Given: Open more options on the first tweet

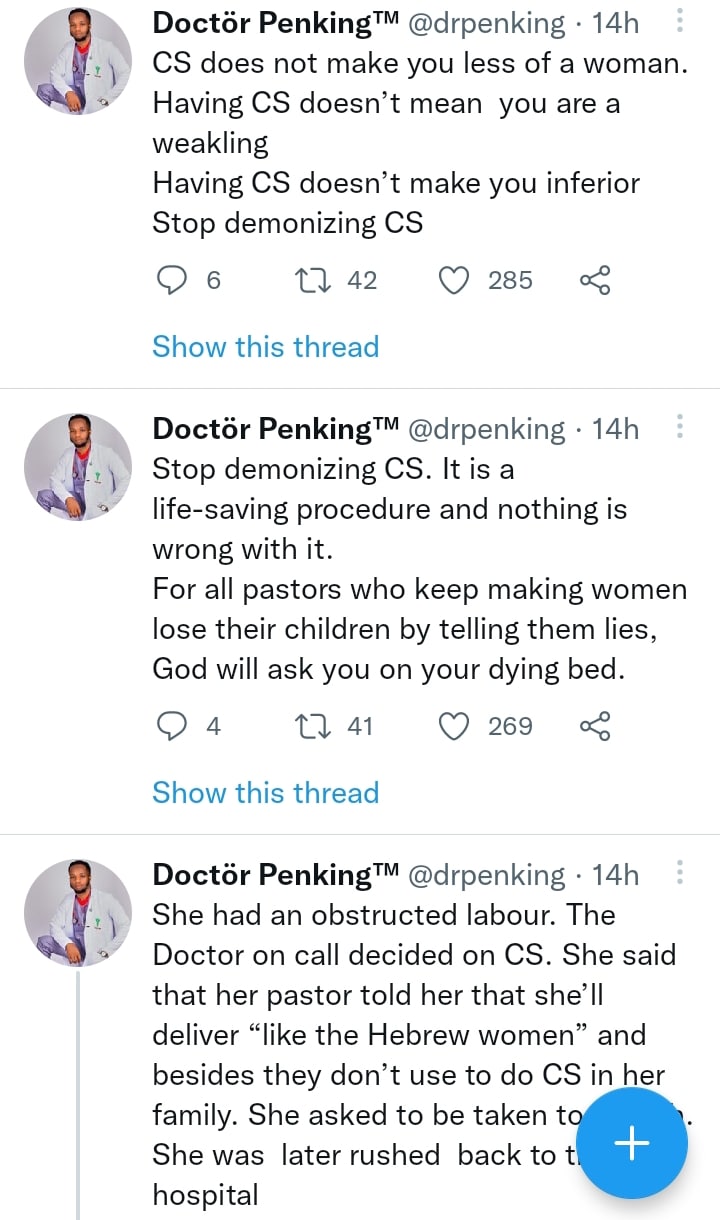Looking at the screenshot, I should (x=680, y=21).
